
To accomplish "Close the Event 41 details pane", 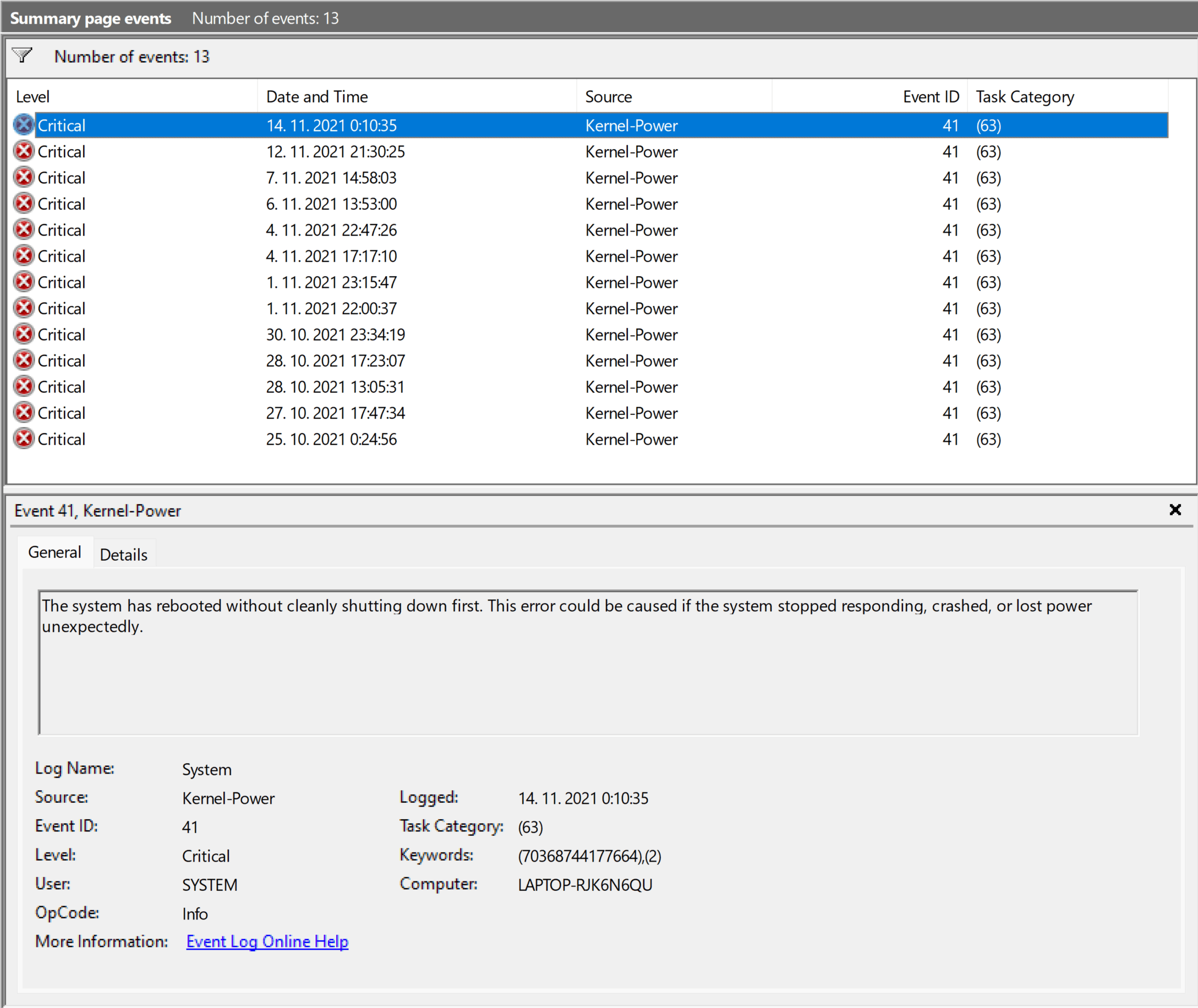I will click(x=1175, y=510).
